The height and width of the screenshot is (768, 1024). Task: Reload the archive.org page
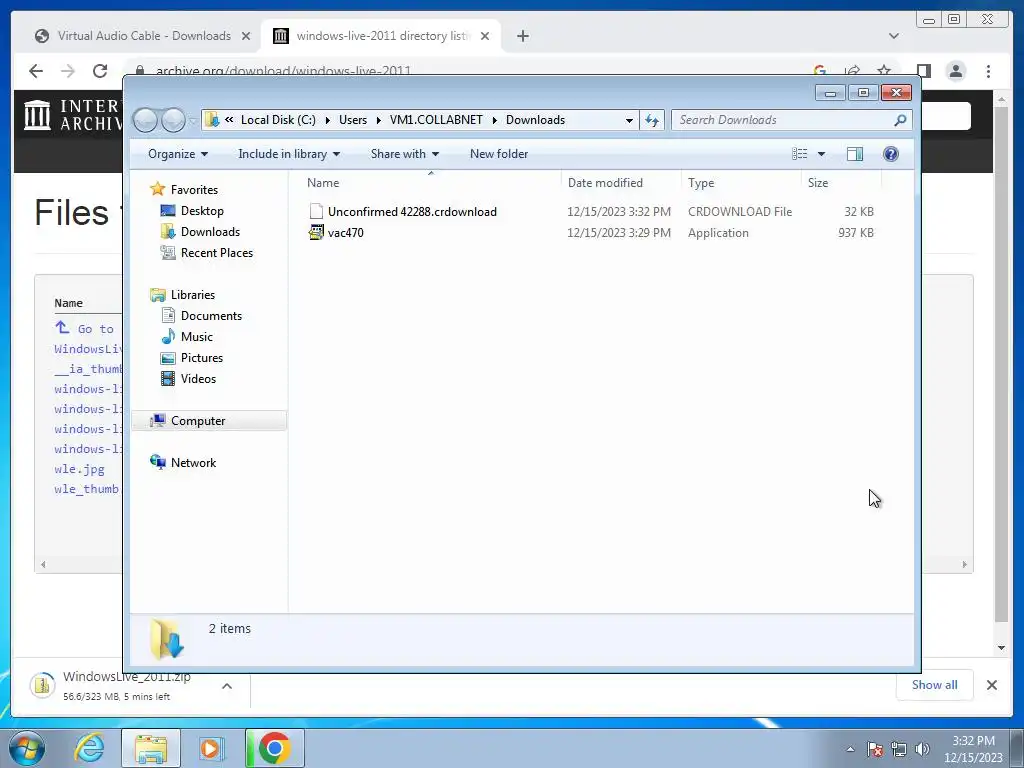(x=99, y=71)
